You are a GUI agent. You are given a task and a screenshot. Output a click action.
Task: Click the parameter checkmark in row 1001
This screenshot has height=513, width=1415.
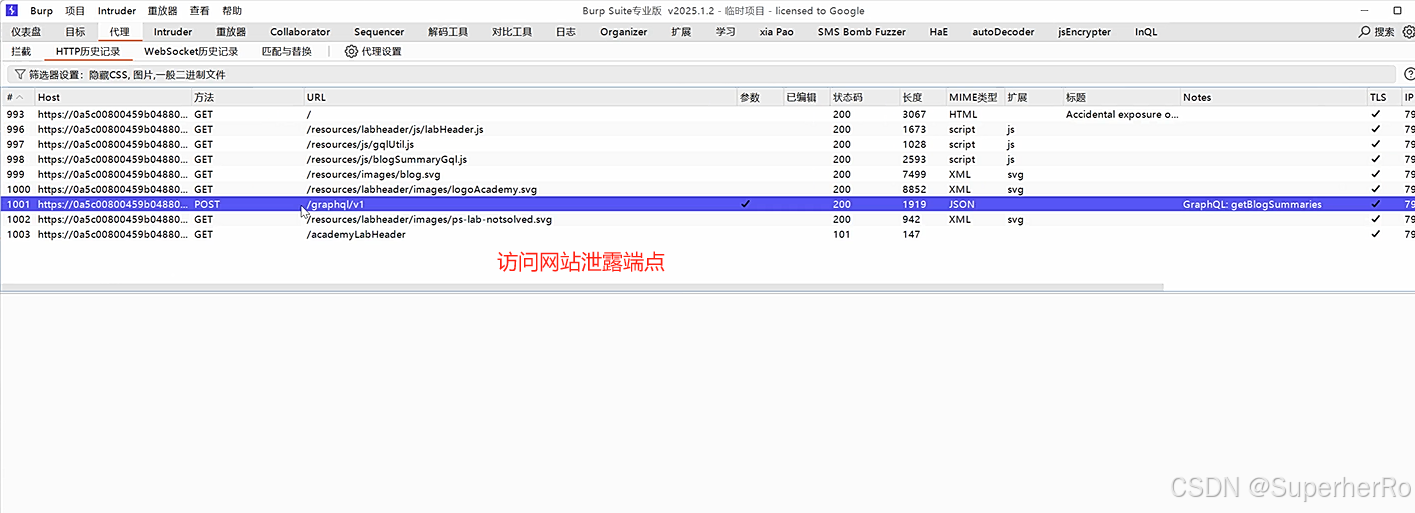click(745, 204)
